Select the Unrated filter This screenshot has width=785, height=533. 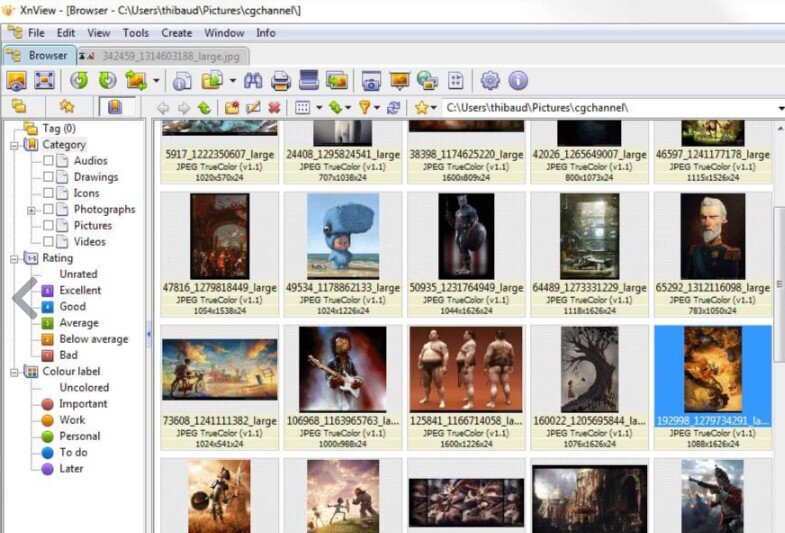click(x=78, y=274)
